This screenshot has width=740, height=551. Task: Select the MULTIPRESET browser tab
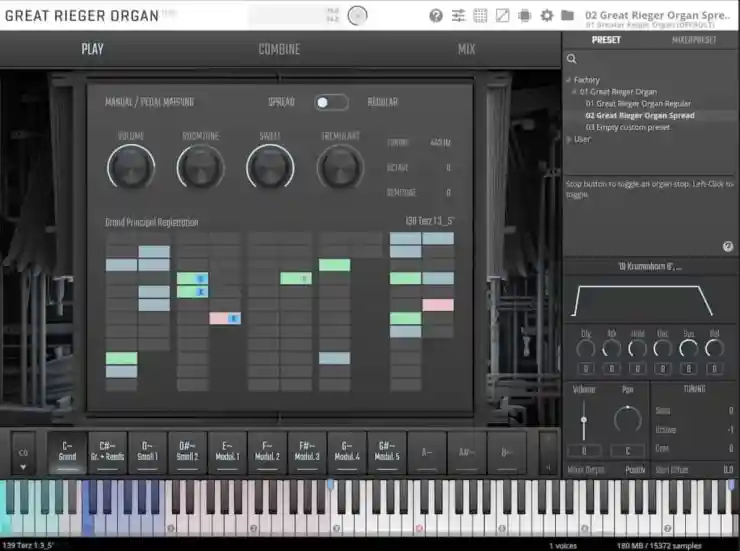coord(694,40)
